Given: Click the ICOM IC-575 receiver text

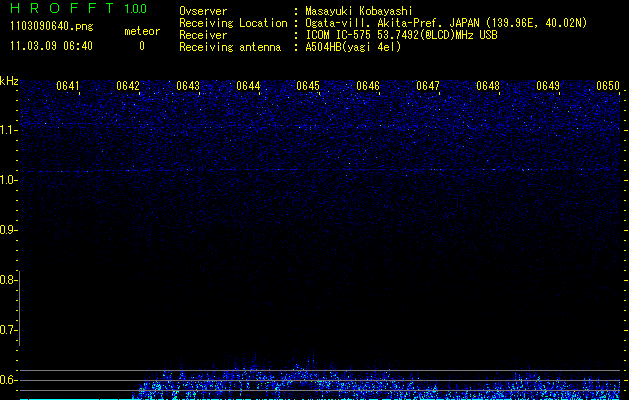Looking at the screenshot, I should click(401, 35).
